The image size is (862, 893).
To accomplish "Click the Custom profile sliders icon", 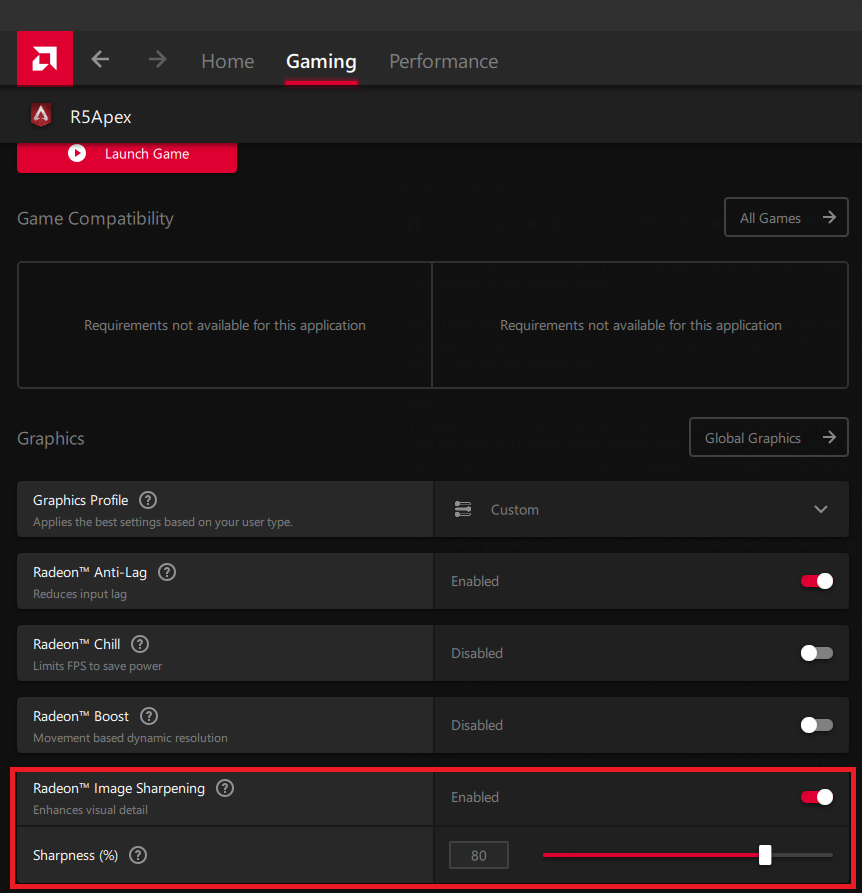I will pos(463,509).
